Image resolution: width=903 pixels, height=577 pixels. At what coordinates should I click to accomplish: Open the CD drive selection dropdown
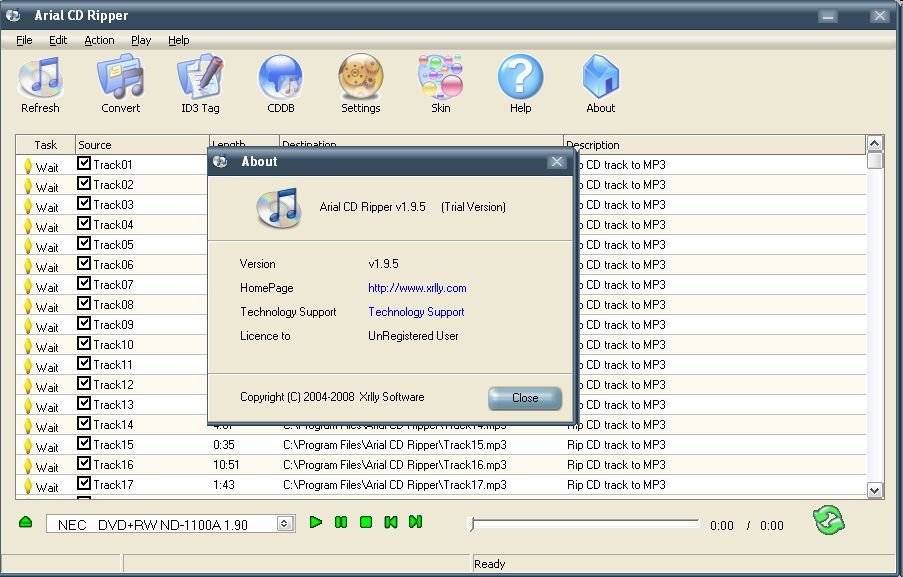pyautogui.click(x=283, y=522)
